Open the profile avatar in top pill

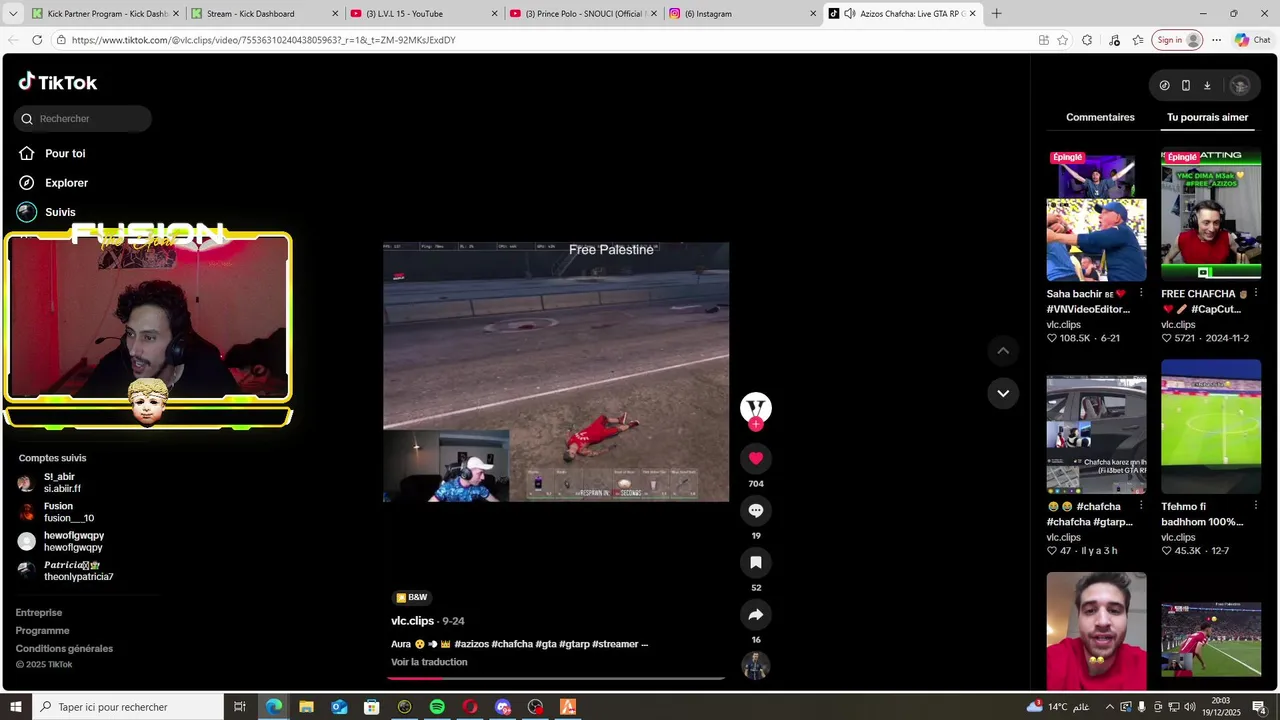pyautogui.click(x=1240, y=86)
